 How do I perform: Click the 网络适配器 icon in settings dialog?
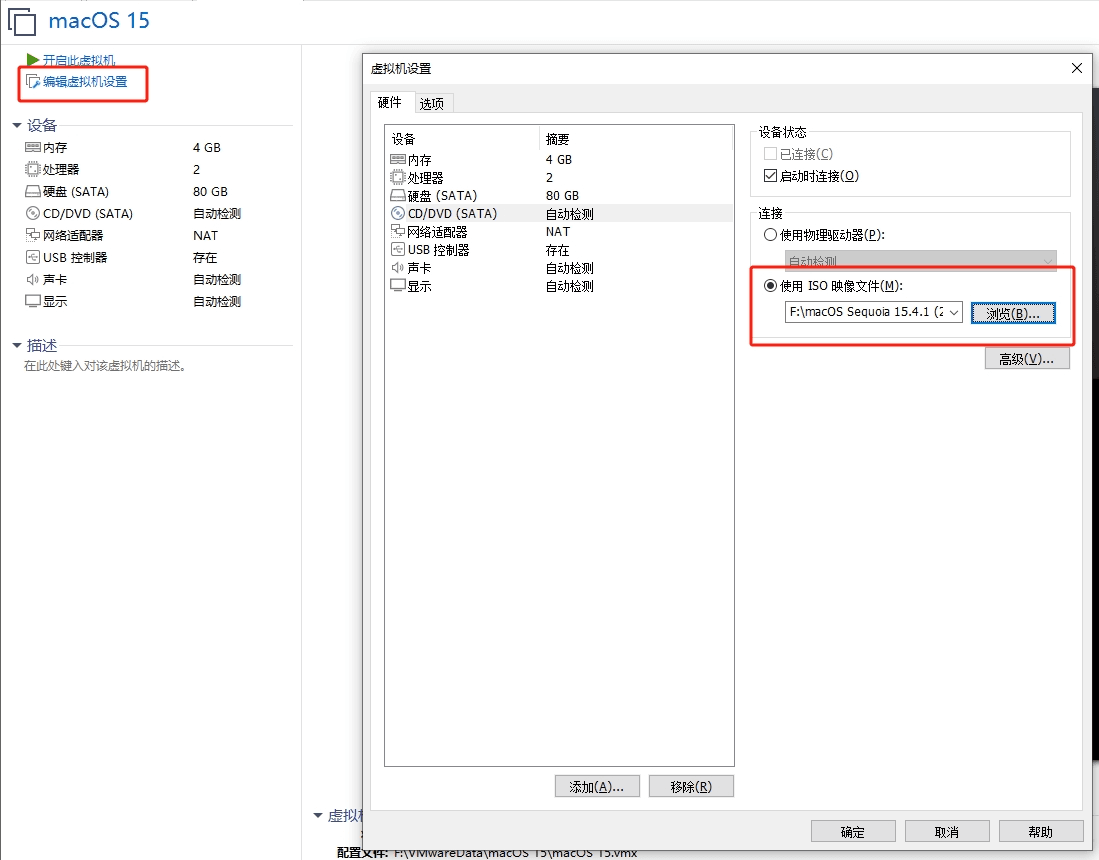398,231
